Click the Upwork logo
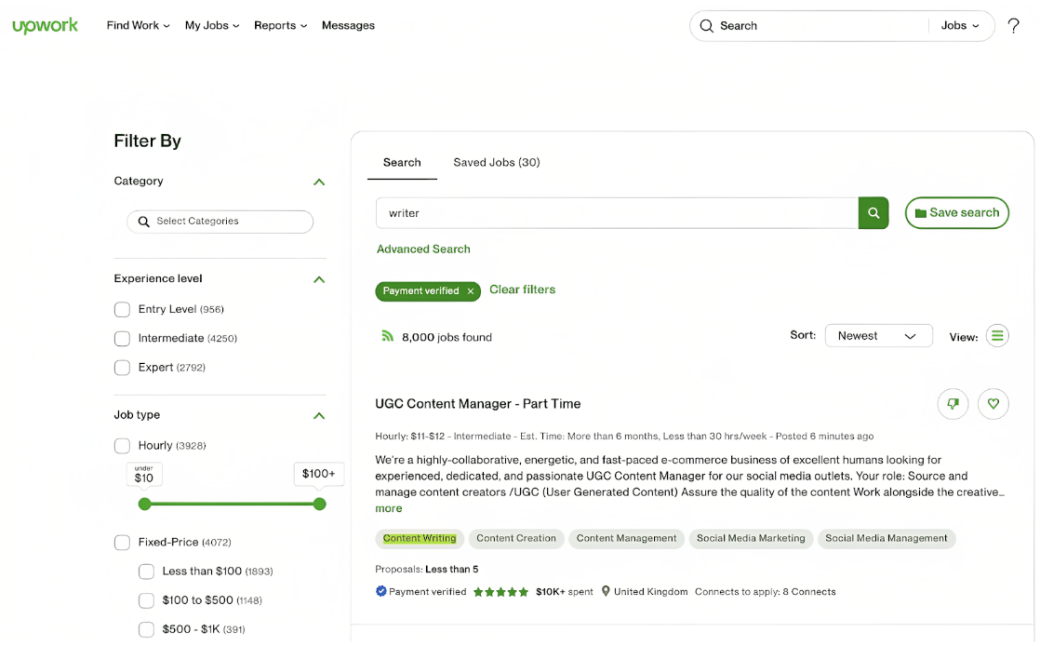 pos(45,25)
